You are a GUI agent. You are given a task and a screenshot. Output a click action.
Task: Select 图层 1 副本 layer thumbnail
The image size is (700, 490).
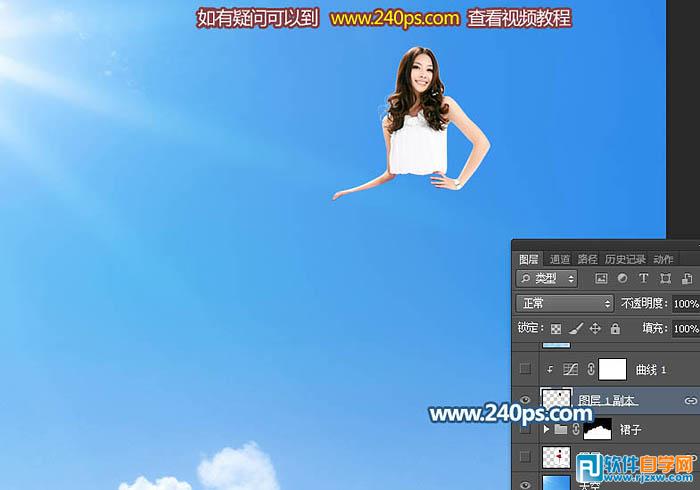pos(556,399)
